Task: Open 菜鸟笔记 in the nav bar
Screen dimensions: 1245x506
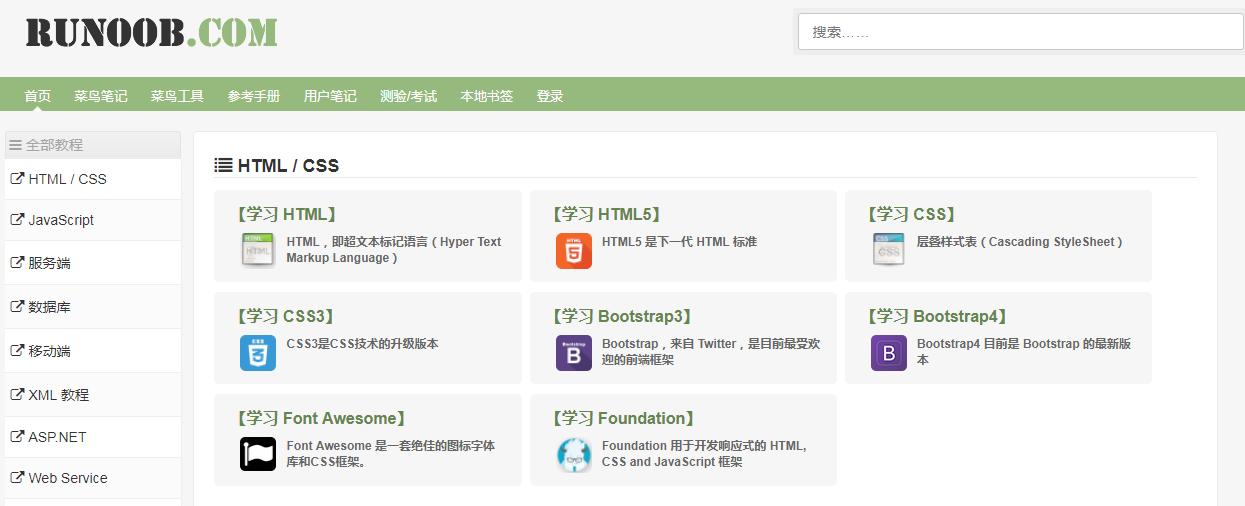Action: click(x=101, y=96)
